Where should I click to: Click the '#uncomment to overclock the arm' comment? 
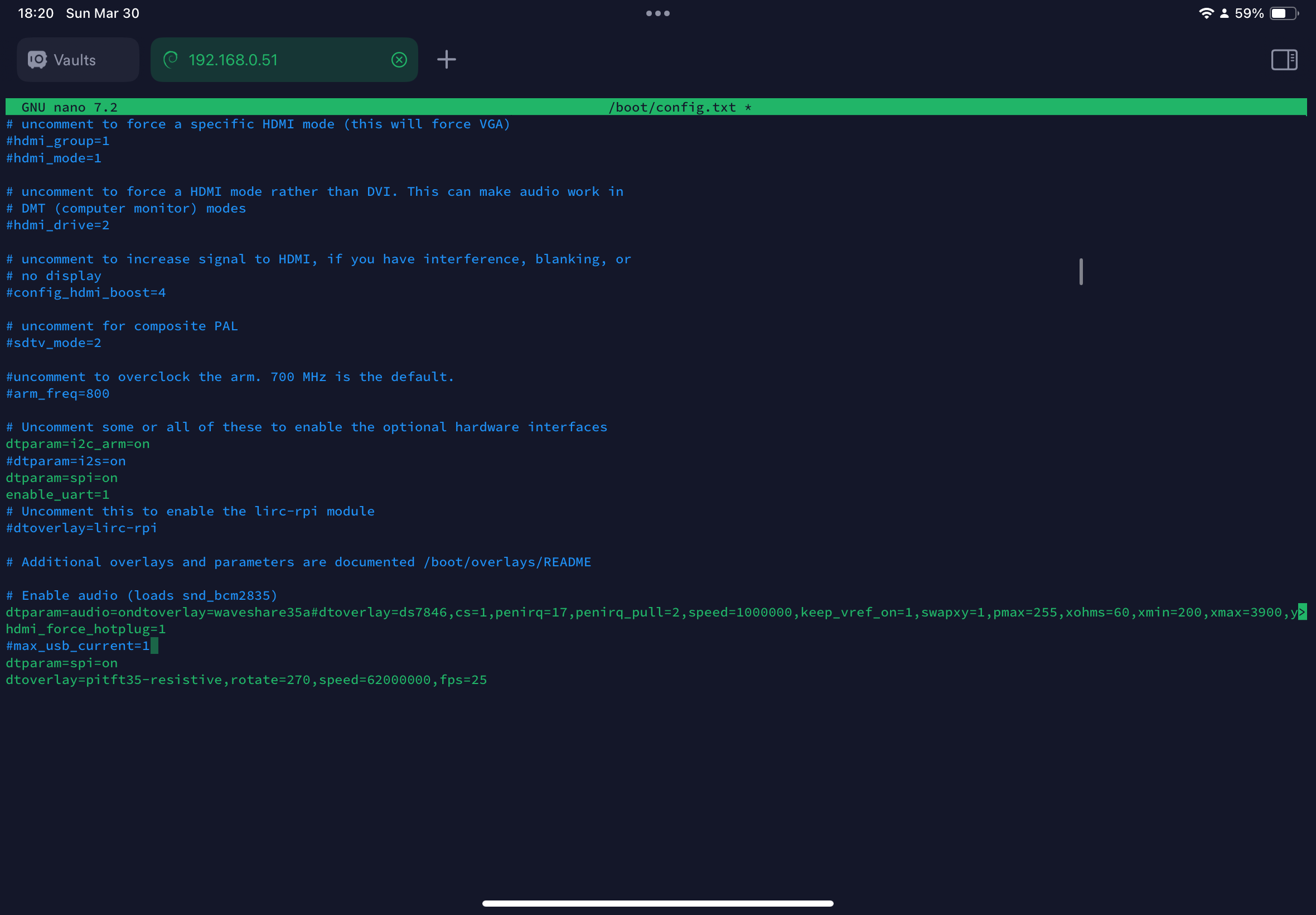[x=230, y=377]
